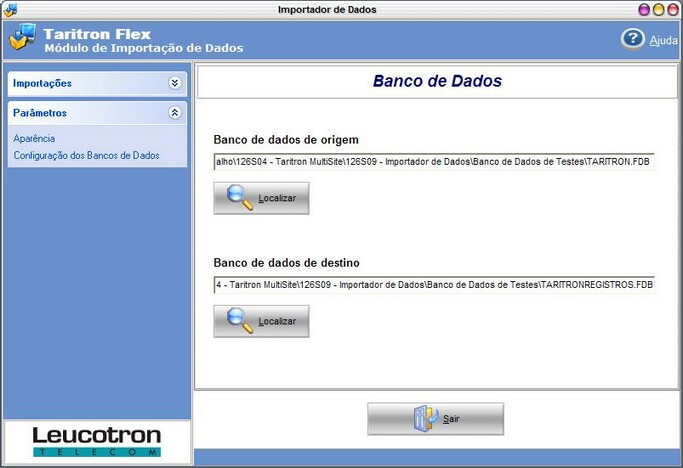Select the Importações section header
Viewport: 683px width, 468px height.
(97, 84)
